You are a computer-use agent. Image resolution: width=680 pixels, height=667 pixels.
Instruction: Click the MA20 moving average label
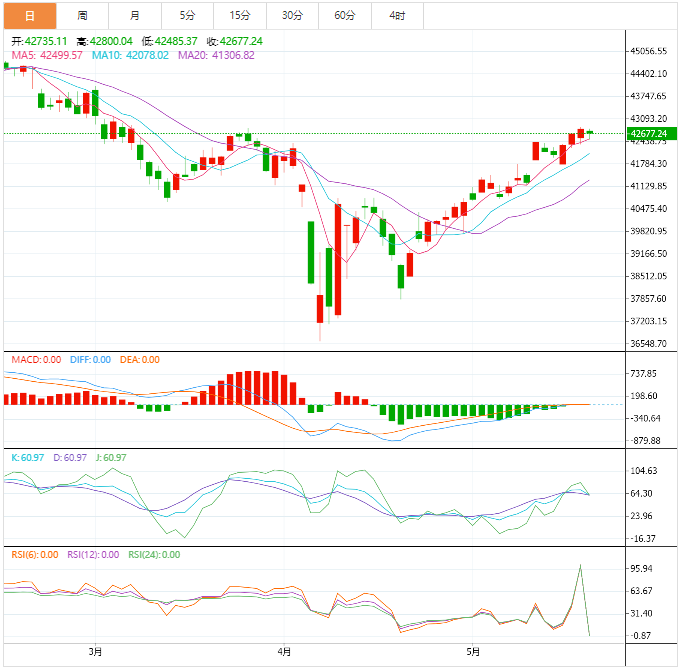216,56
